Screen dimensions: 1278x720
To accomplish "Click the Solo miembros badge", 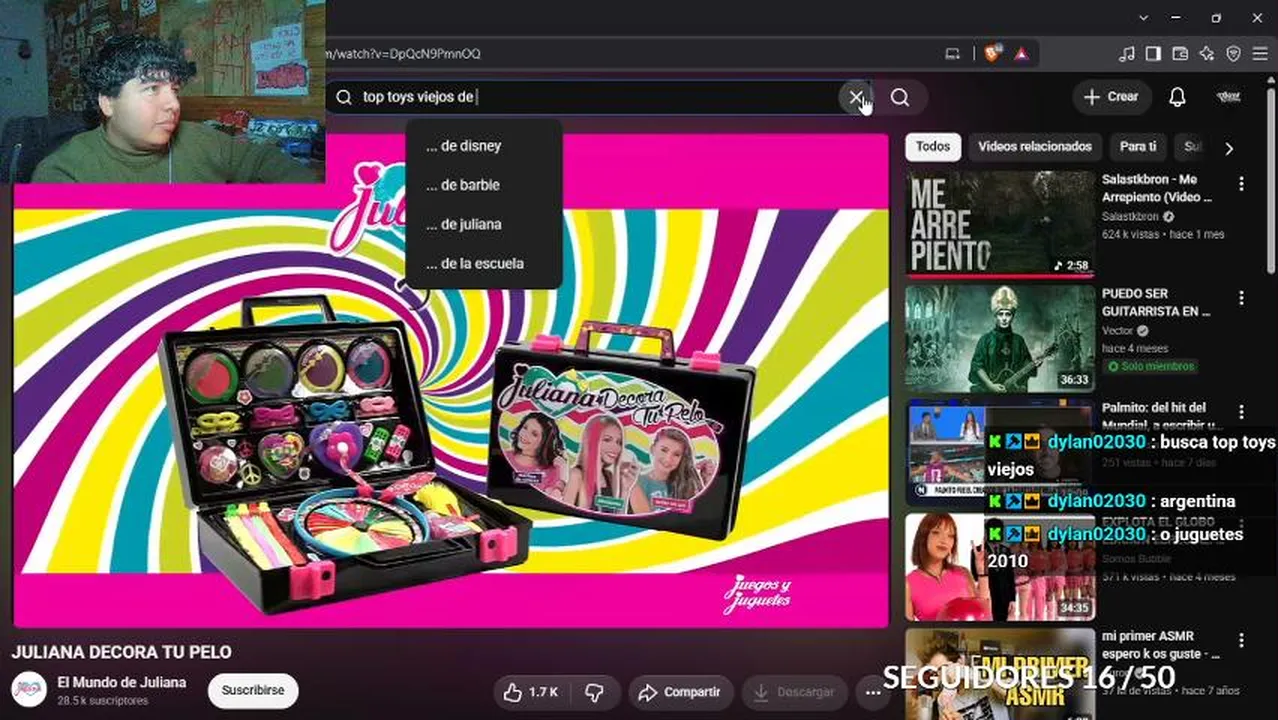I will [x=1150, y=366].
